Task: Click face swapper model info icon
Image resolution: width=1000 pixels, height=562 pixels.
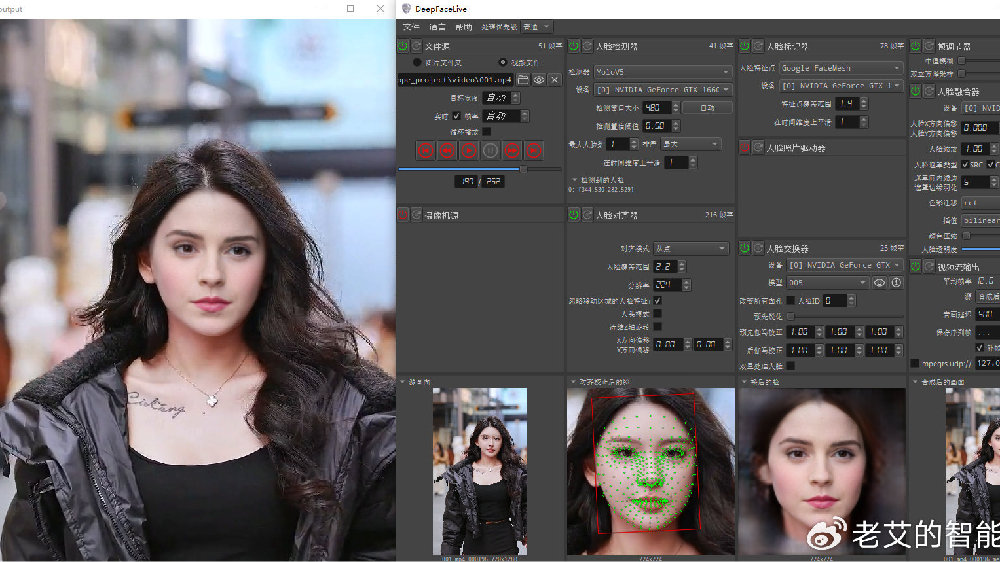Action: 896,283
